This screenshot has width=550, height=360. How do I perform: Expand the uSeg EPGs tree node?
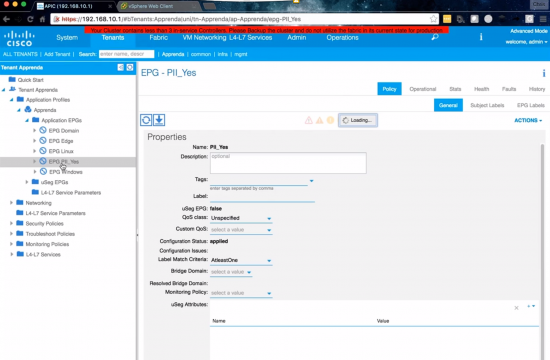[27, 182]
